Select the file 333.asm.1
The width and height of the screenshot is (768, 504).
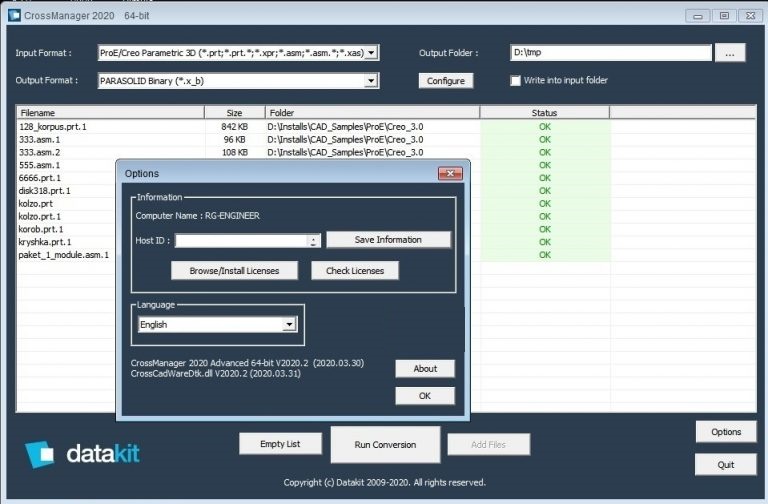pyautogui.click(x=40, y=140)
